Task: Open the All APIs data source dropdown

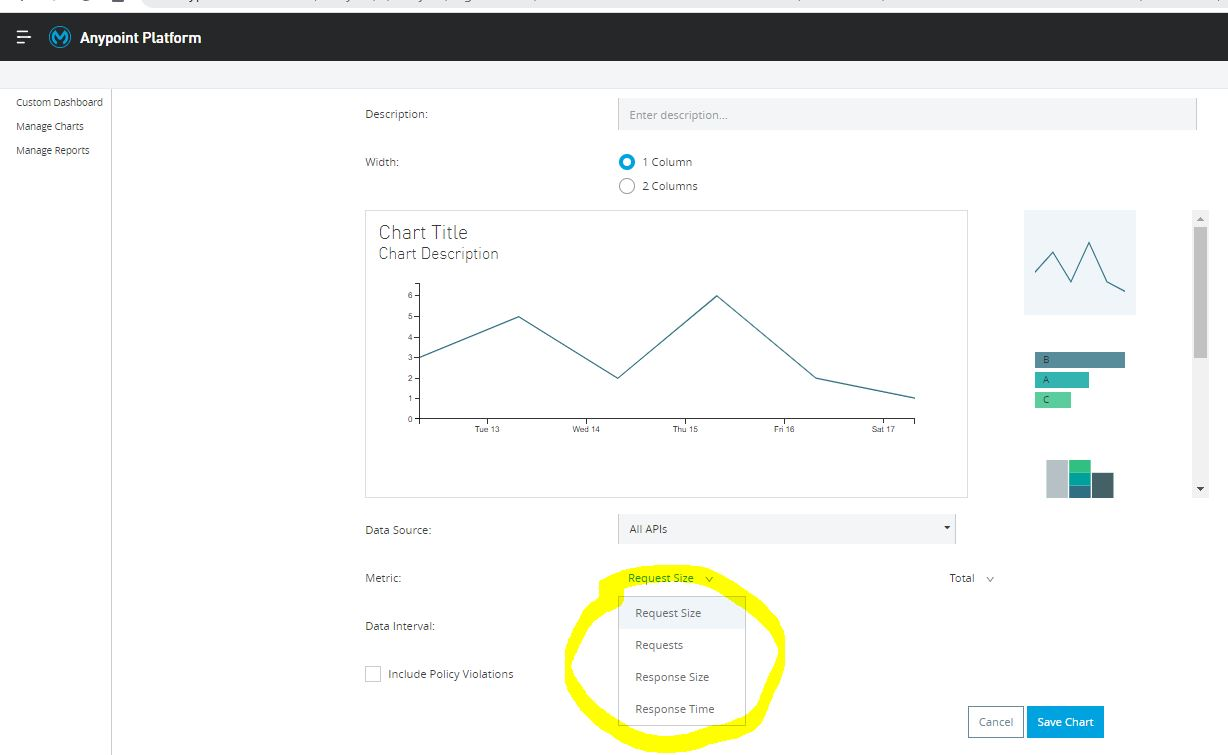Action: click(x=786, y=528)
